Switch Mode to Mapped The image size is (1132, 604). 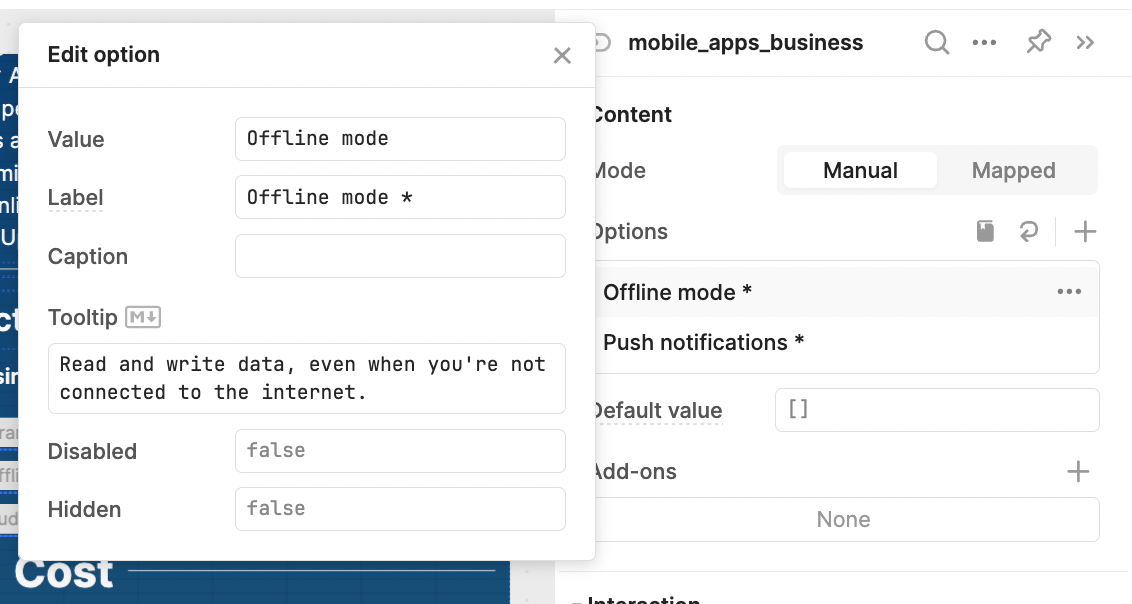1013,170
